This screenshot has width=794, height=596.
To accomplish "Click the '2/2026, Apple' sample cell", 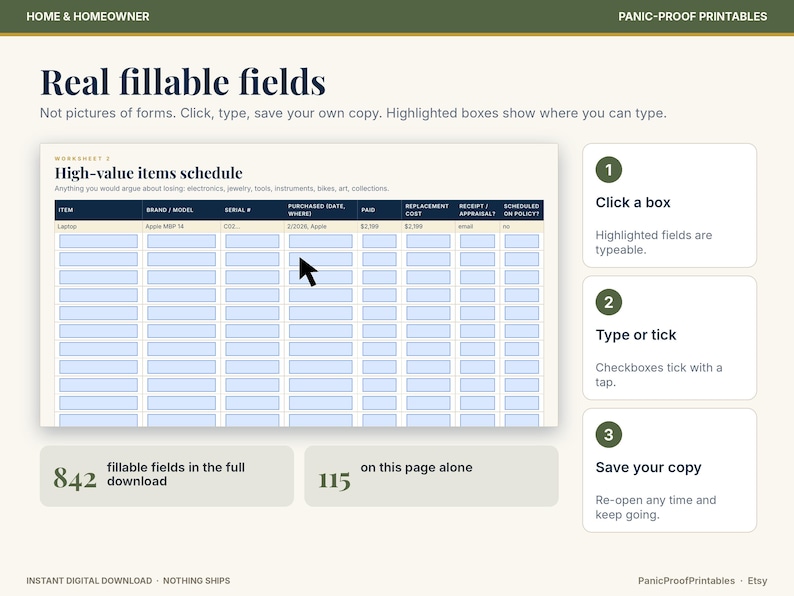I will (321, 226).
